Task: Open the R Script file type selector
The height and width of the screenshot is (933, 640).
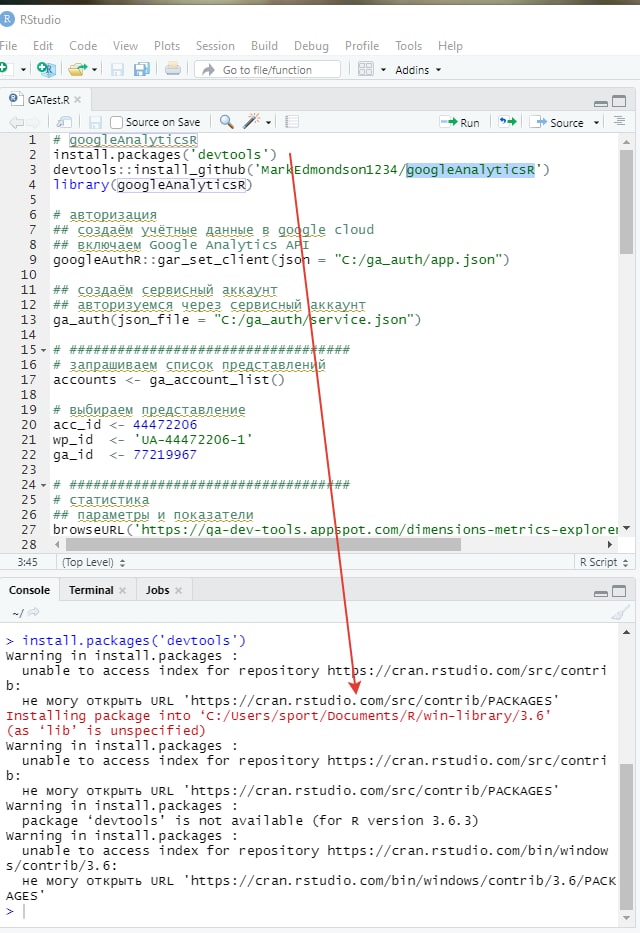Action: (604, 562)
